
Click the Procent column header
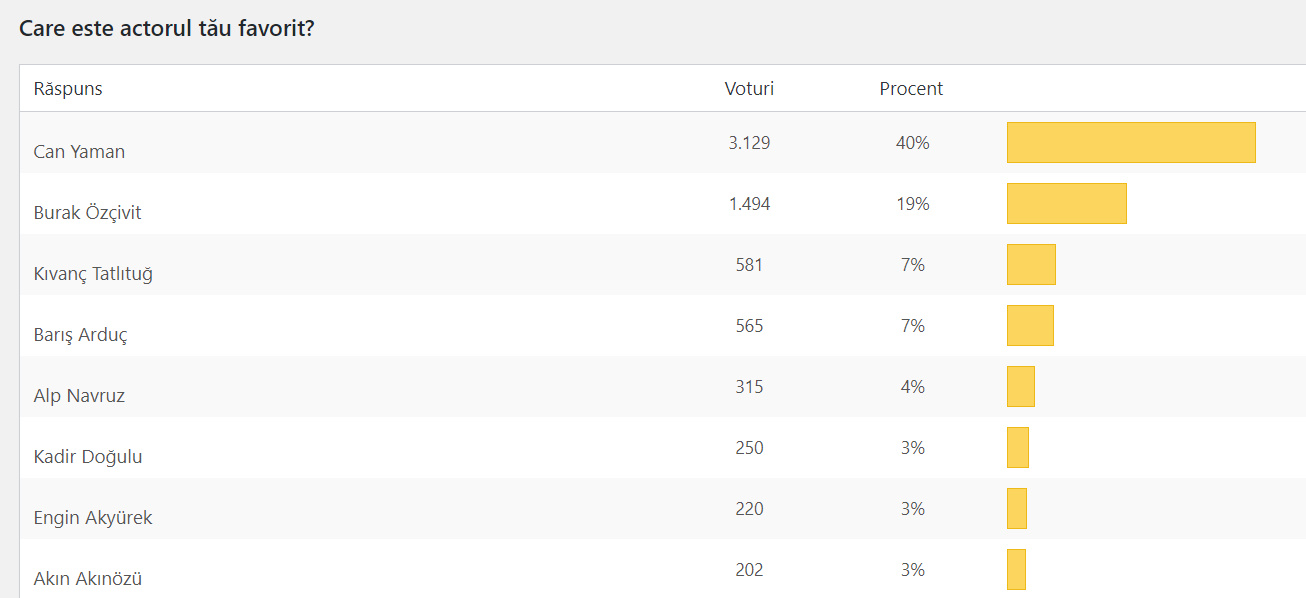pyautogui.click(x=911, y=89)
